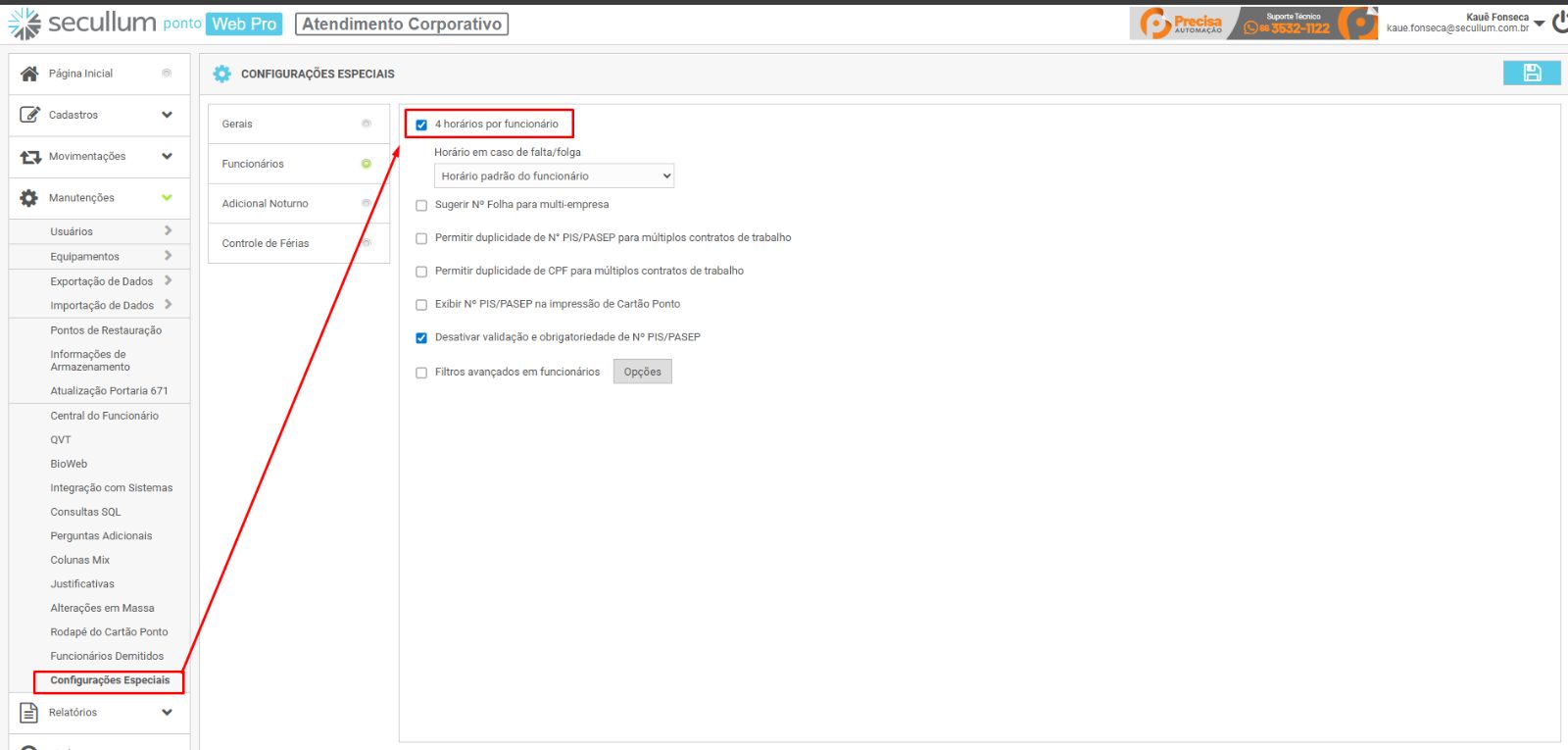Click the power logout icon
1568x750 pixels.
pos(1559,22)
